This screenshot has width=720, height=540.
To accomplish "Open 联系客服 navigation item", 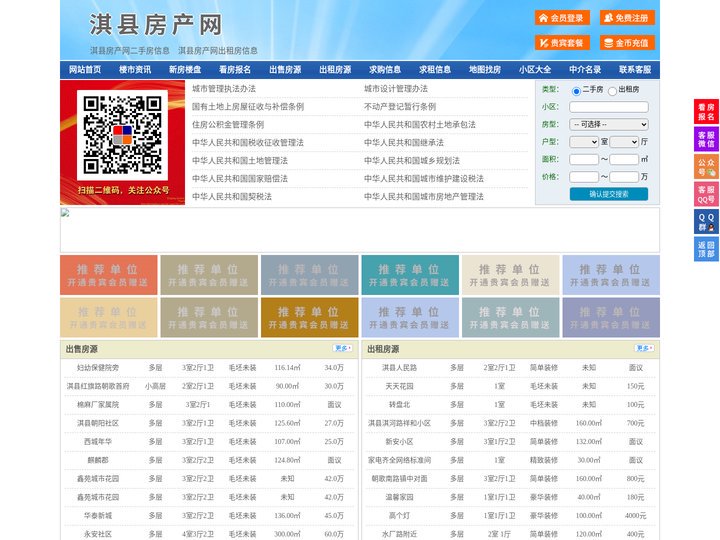I will click(x=635, y=70).
